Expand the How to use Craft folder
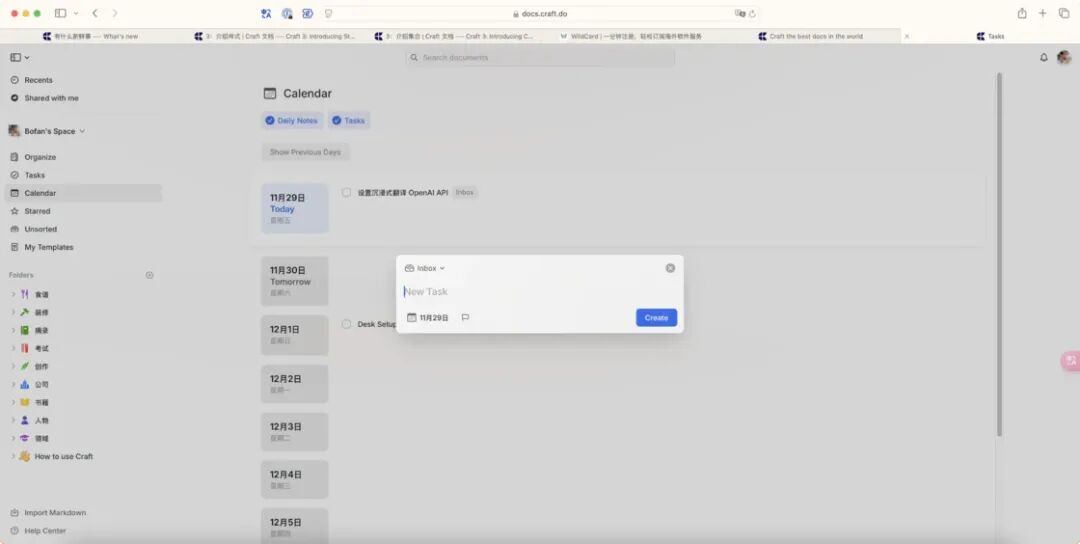The height and width of the screenshot is (544, 1080). click(x=12, y=456)
